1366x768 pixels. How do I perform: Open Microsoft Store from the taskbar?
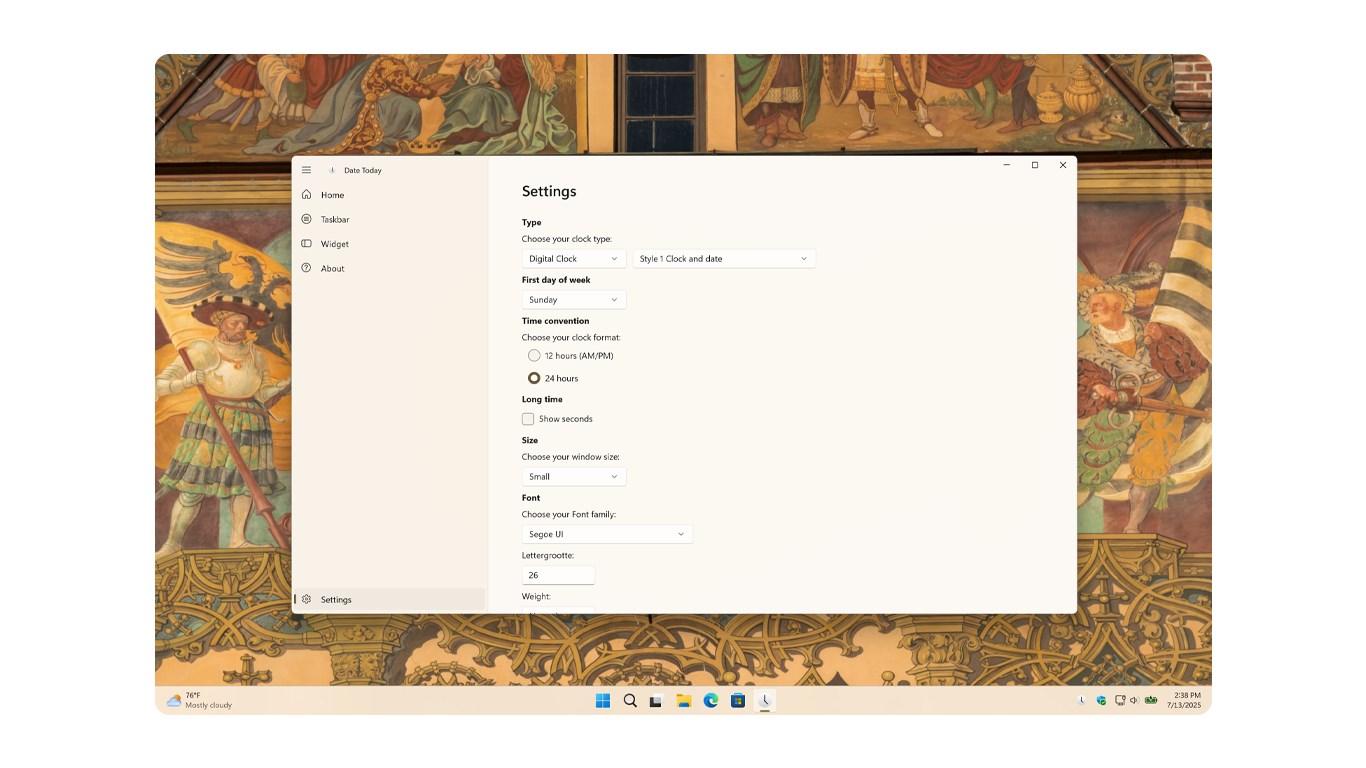point(738,701)
